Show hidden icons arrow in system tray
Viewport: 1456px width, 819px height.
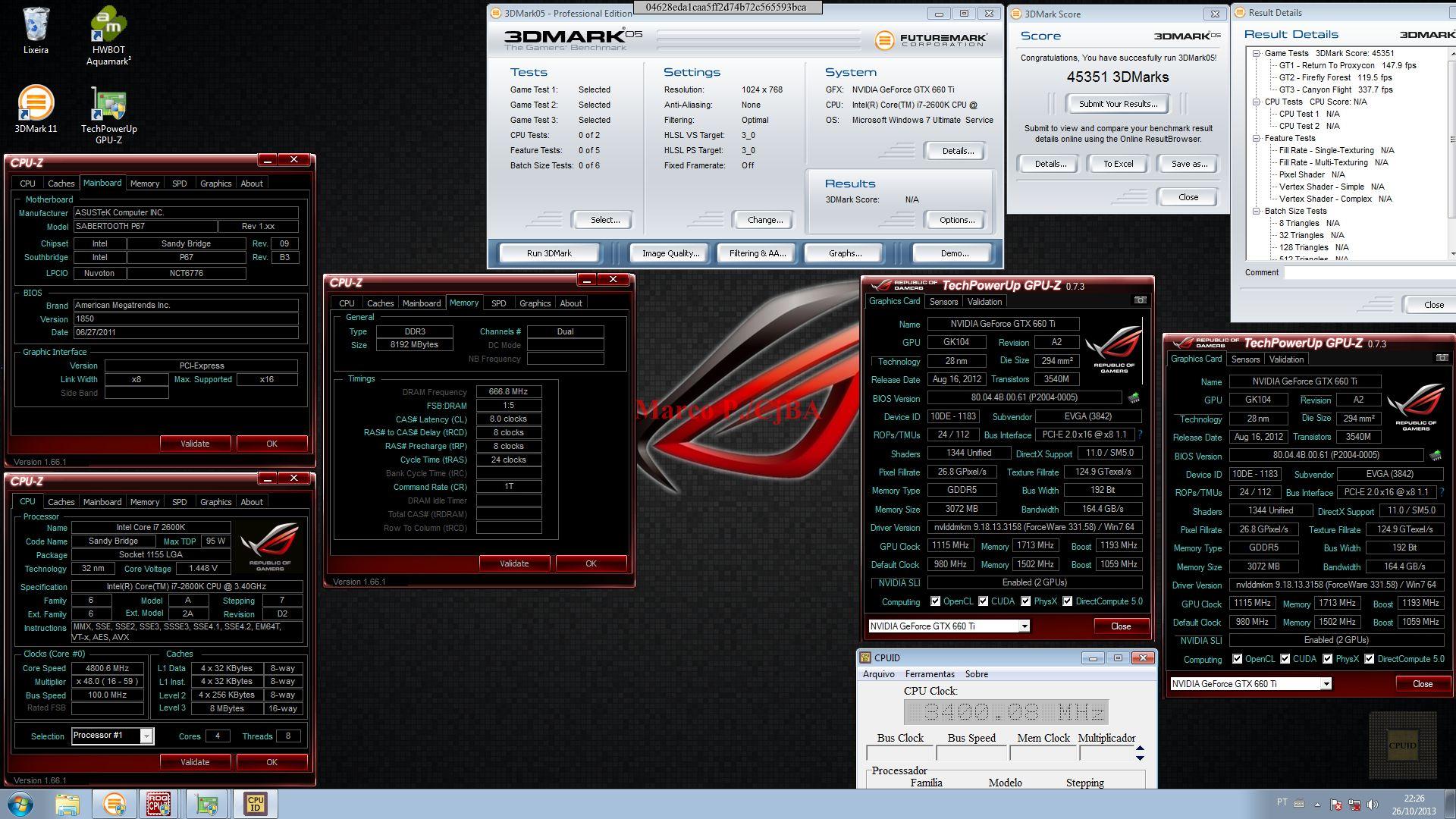click(1317, 805)
